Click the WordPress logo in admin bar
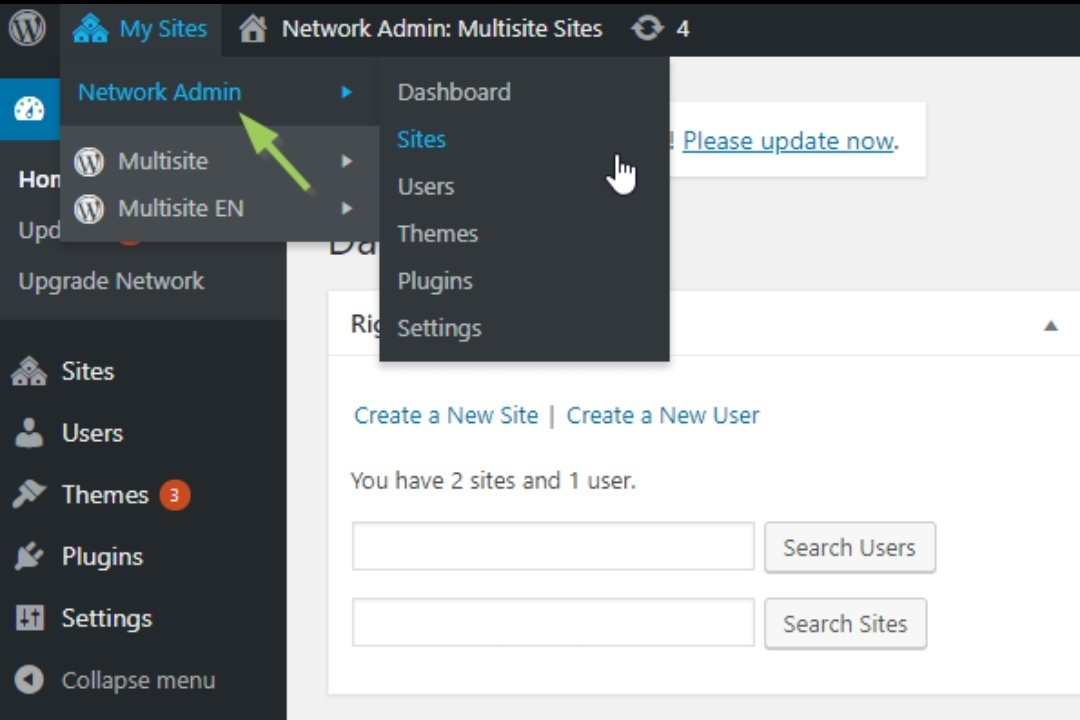 pos(27,28)
